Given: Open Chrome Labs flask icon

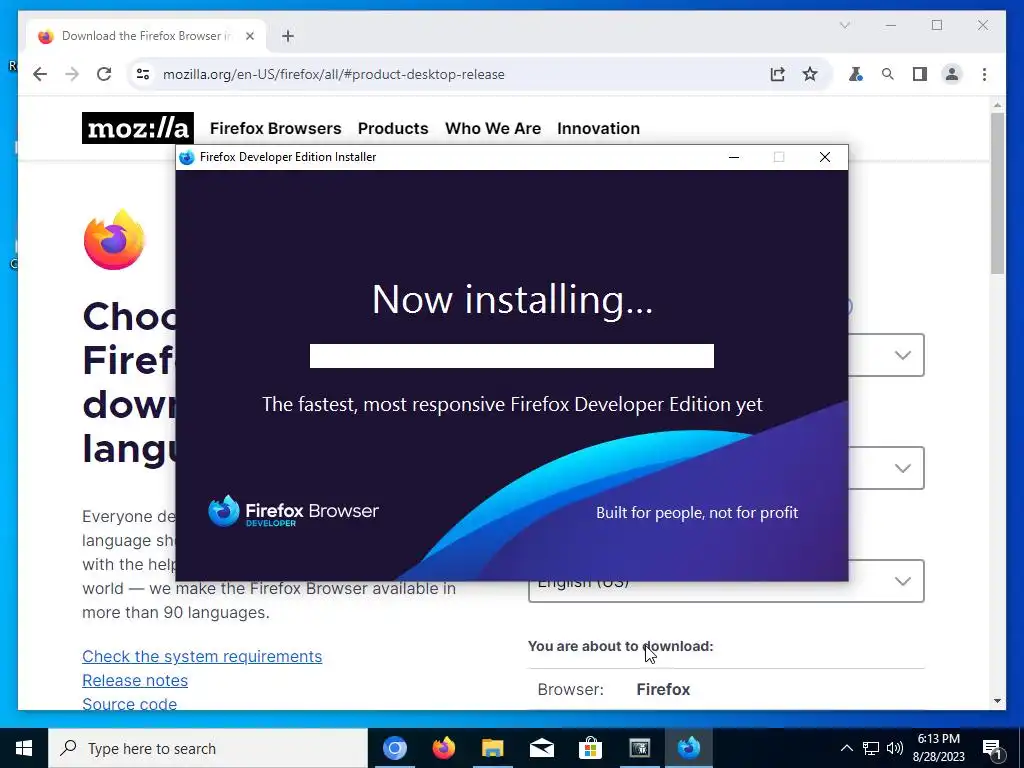Looking at the screenshot, I should click(856, 74).
